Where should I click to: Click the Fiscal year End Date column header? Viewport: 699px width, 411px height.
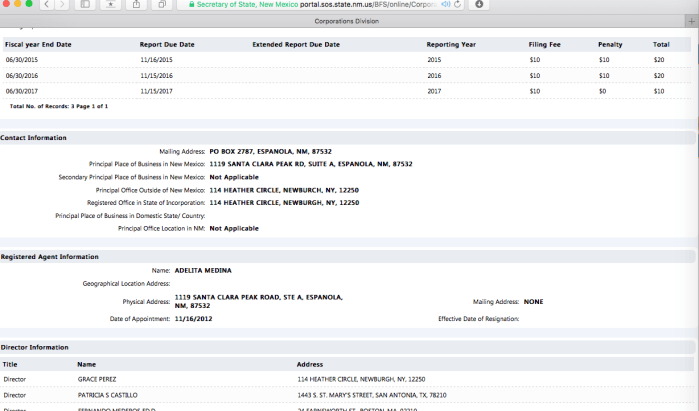tap(38, 45)
